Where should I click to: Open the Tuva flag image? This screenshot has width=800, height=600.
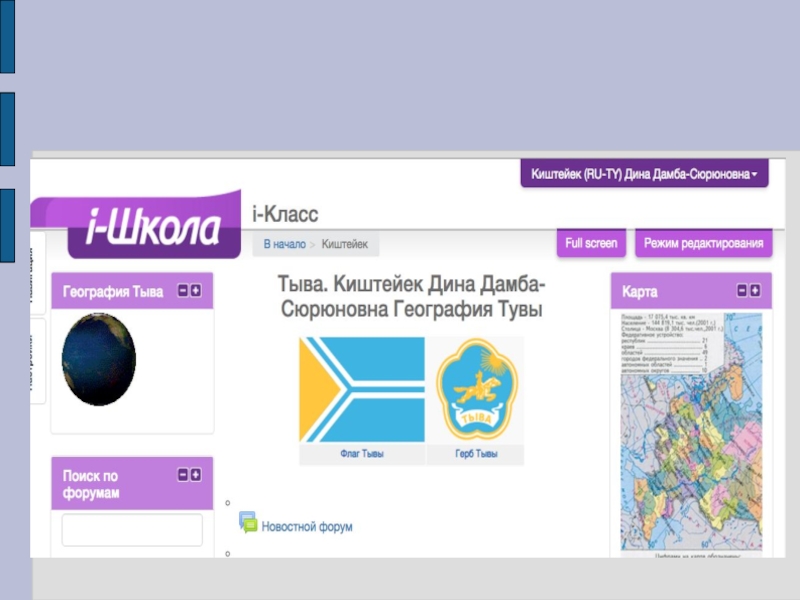362,389
